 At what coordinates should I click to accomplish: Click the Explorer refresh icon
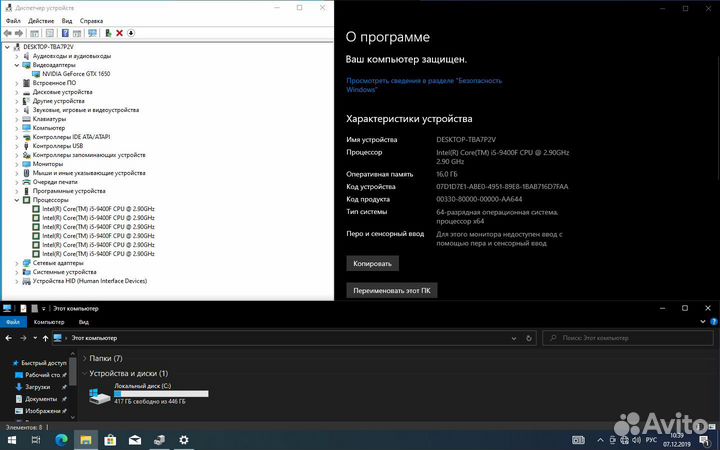(529, 338)
